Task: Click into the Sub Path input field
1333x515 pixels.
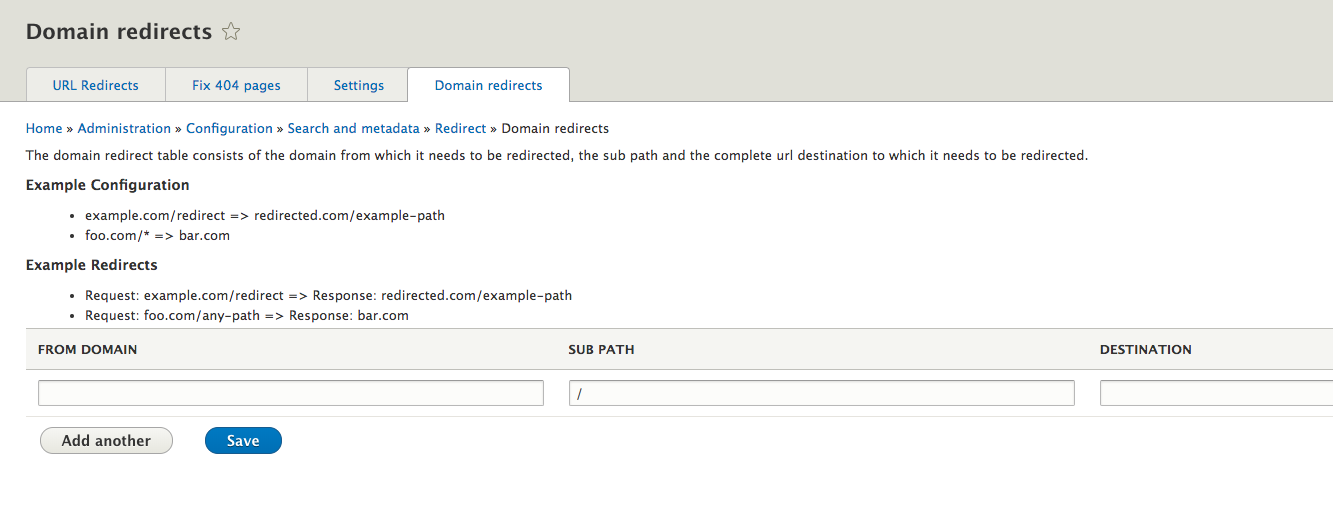Action: coord(821,393)
